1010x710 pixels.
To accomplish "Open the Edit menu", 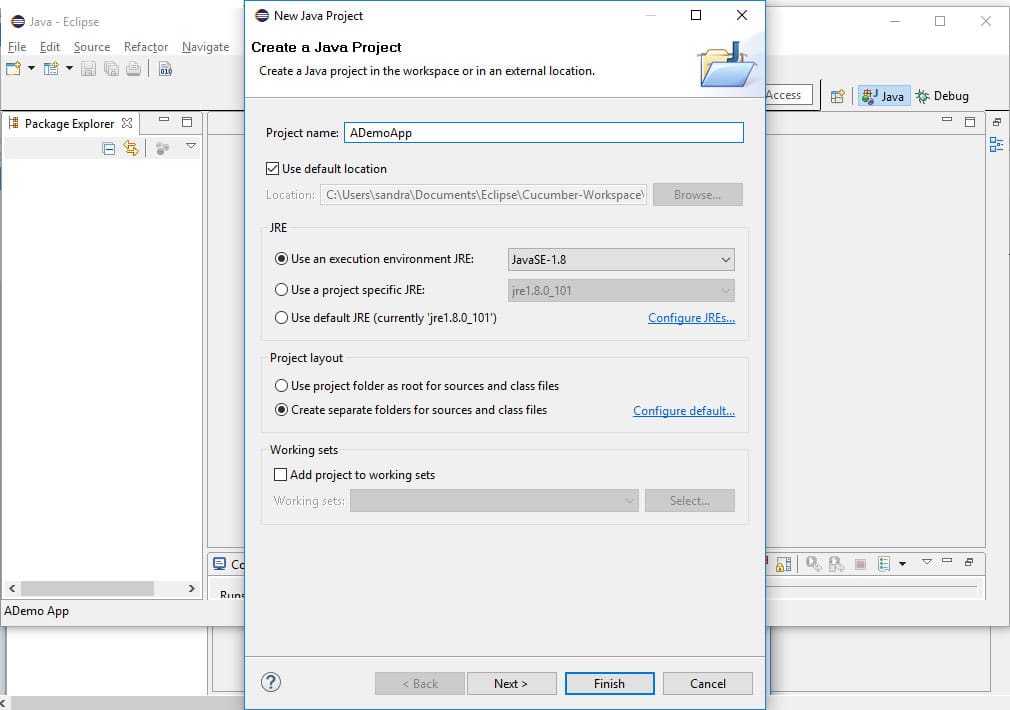I will 50,47.
